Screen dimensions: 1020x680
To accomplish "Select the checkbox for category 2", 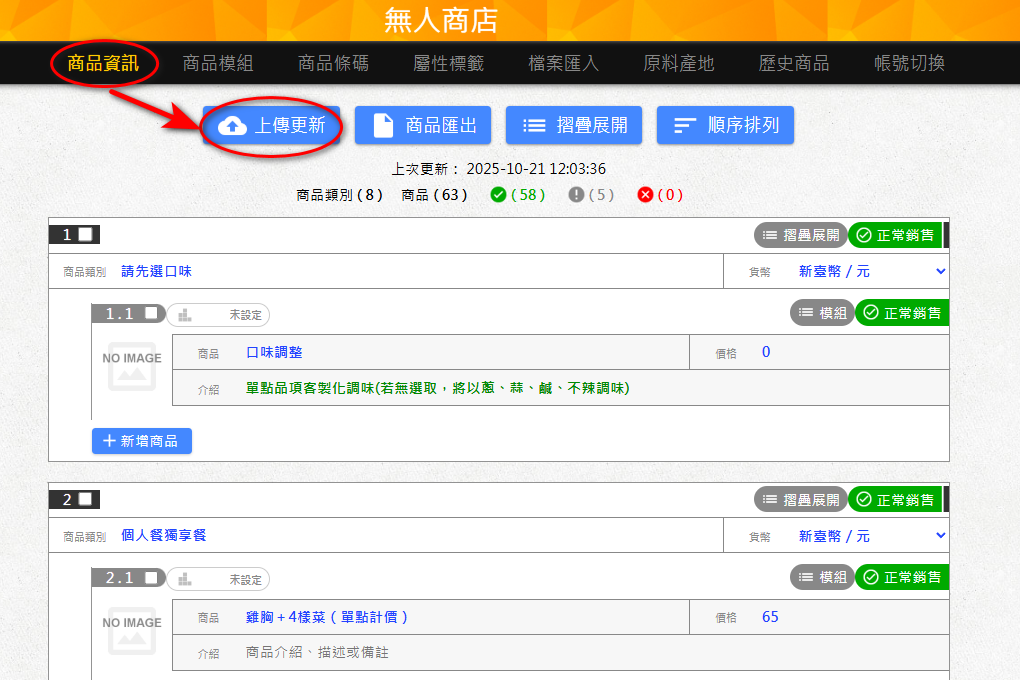I will pyautogui.click(x=86, y=499).
